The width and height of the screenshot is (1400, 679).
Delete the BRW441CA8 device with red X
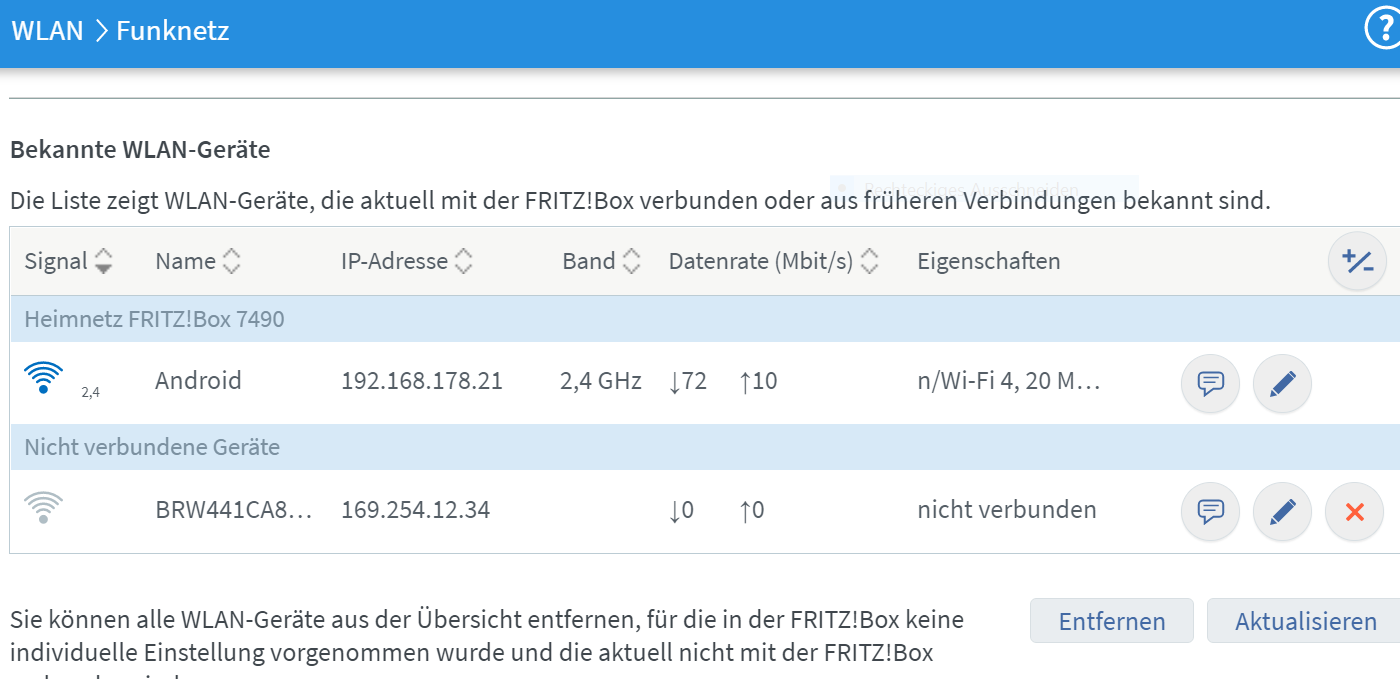[1354, 512]
